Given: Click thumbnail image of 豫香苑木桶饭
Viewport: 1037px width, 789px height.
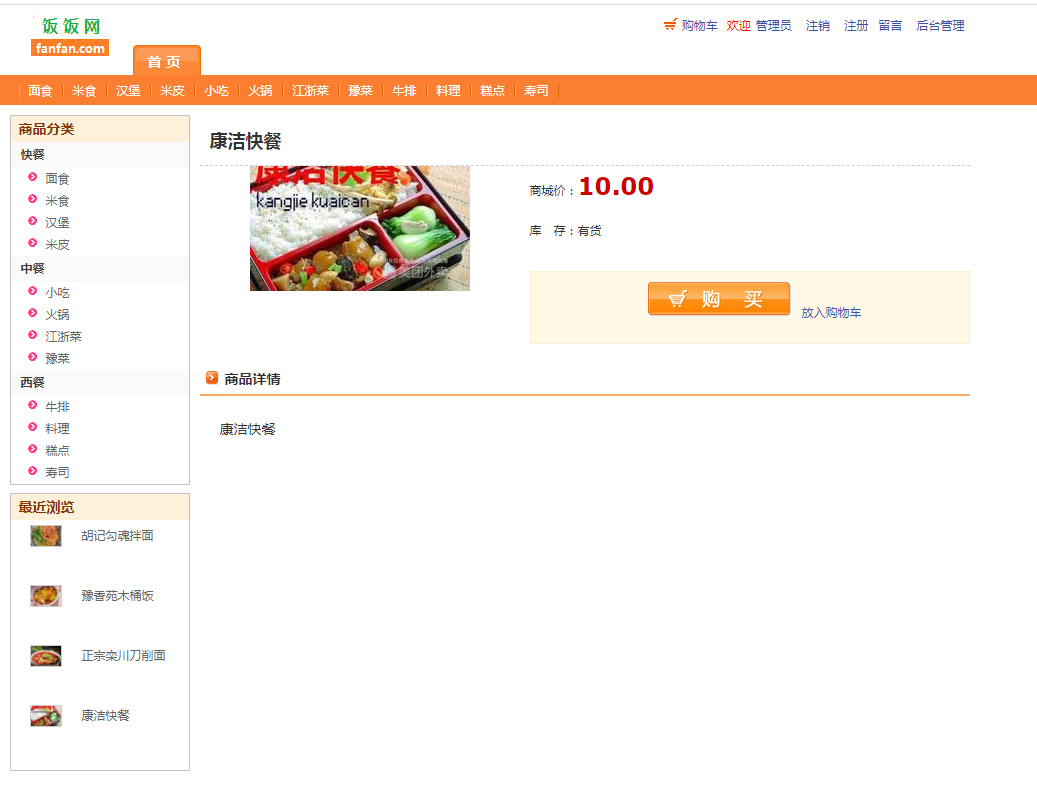Looking at the screenshot, I should pyautogui.click(x=46, y=596).
